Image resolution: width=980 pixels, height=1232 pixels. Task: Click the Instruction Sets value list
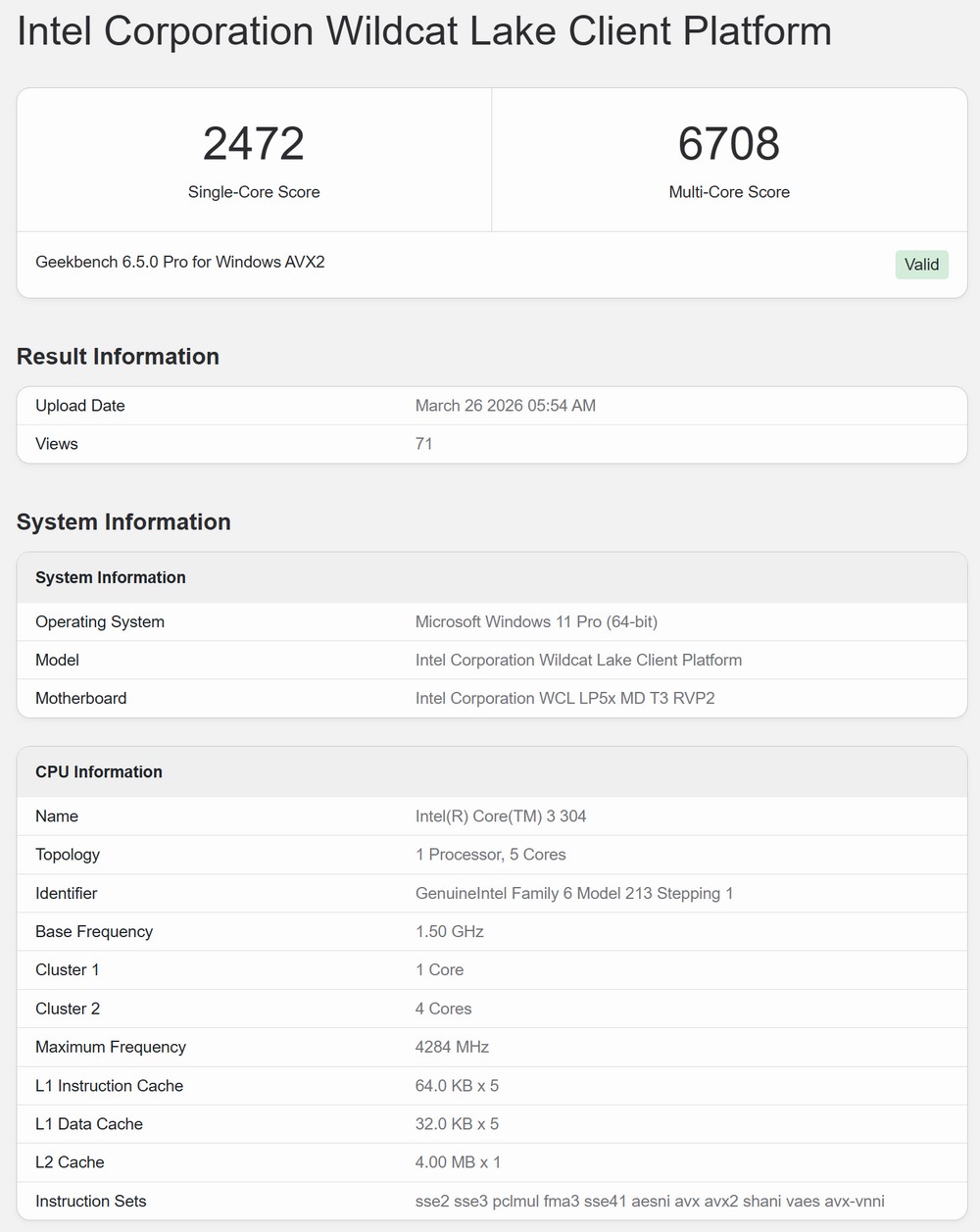click(649, 1202)
